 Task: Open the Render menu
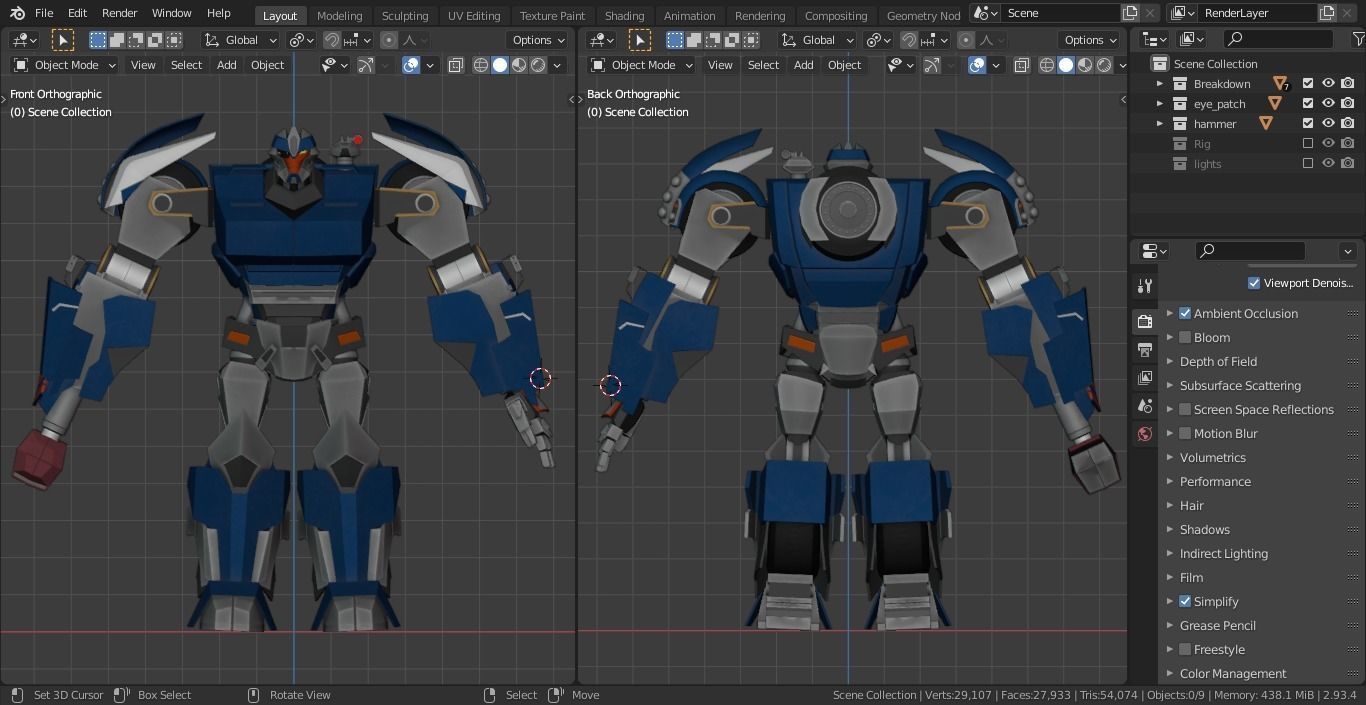[119, 13]
